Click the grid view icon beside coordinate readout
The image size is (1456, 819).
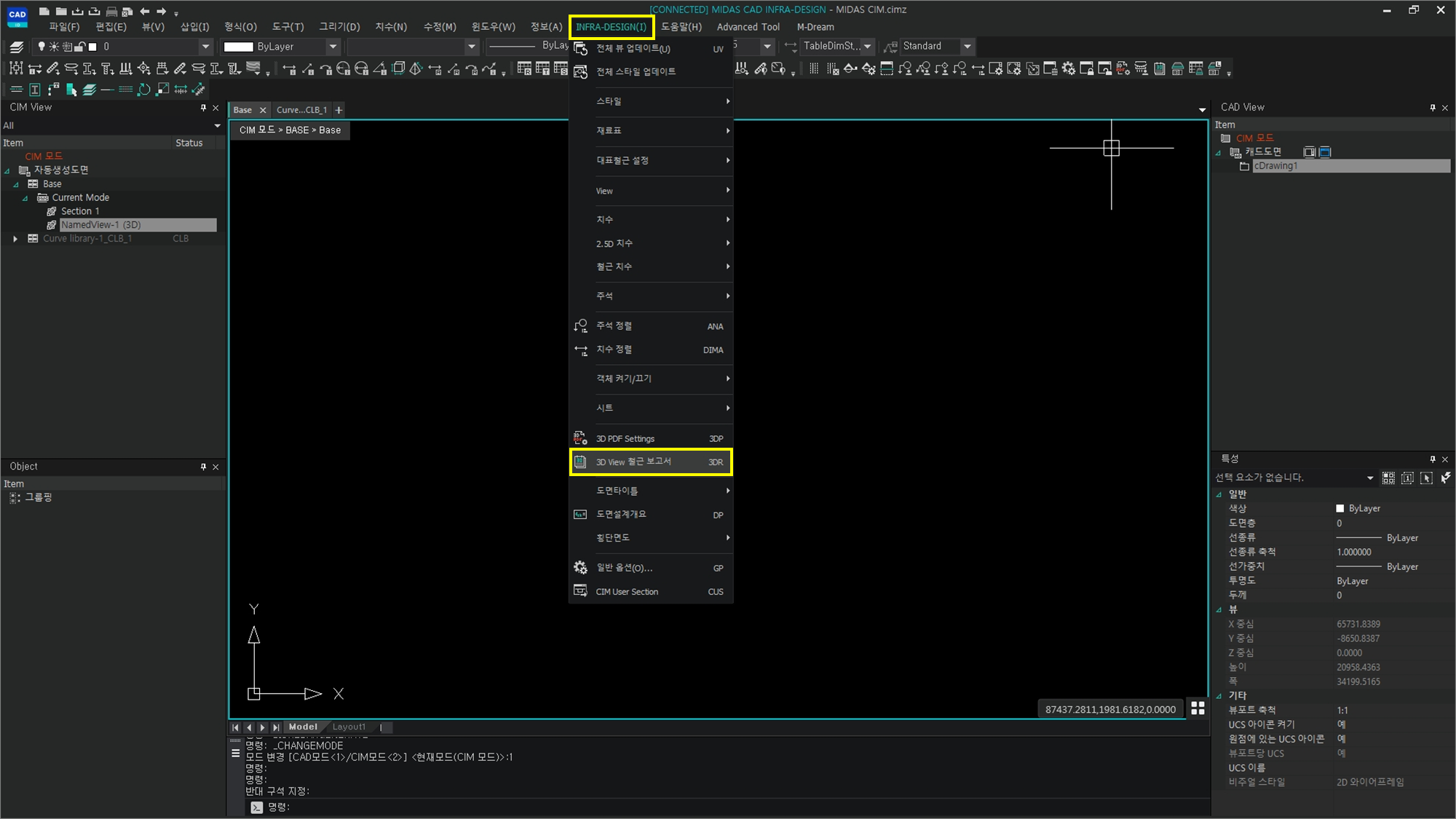1198,708
